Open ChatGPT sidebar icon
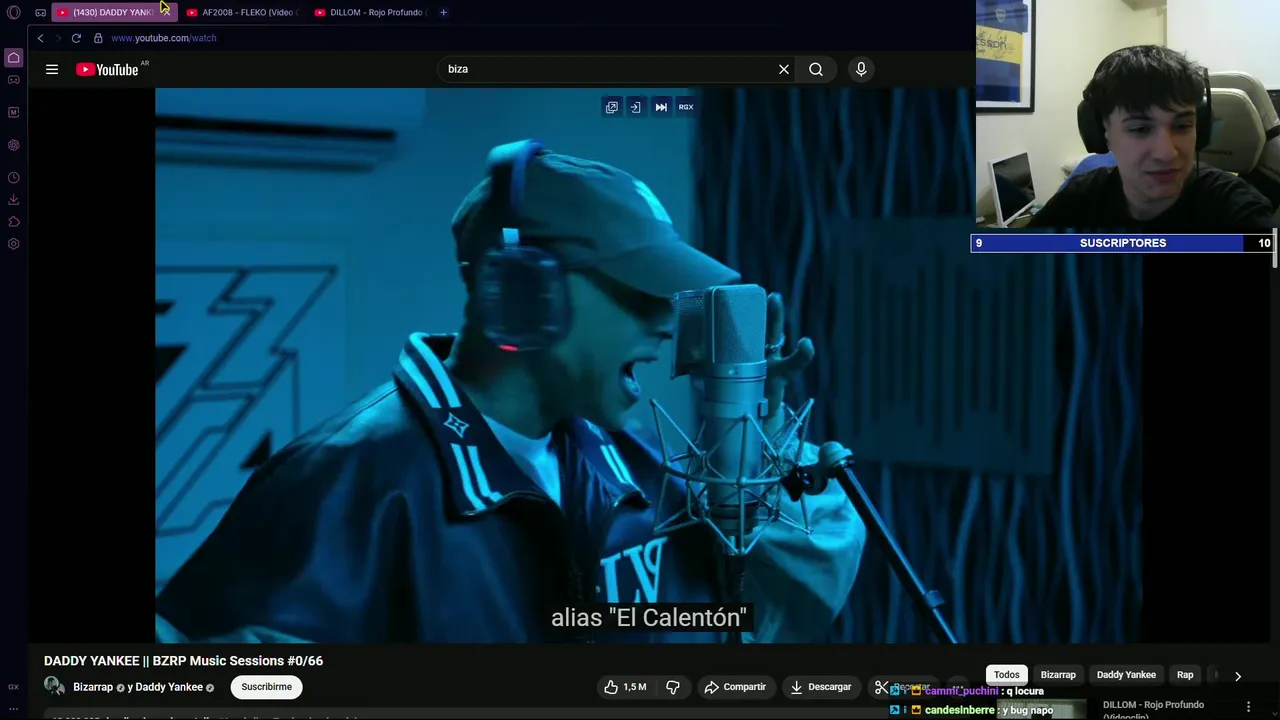The height and width of the screenshot is (720, 1280). 13,145
